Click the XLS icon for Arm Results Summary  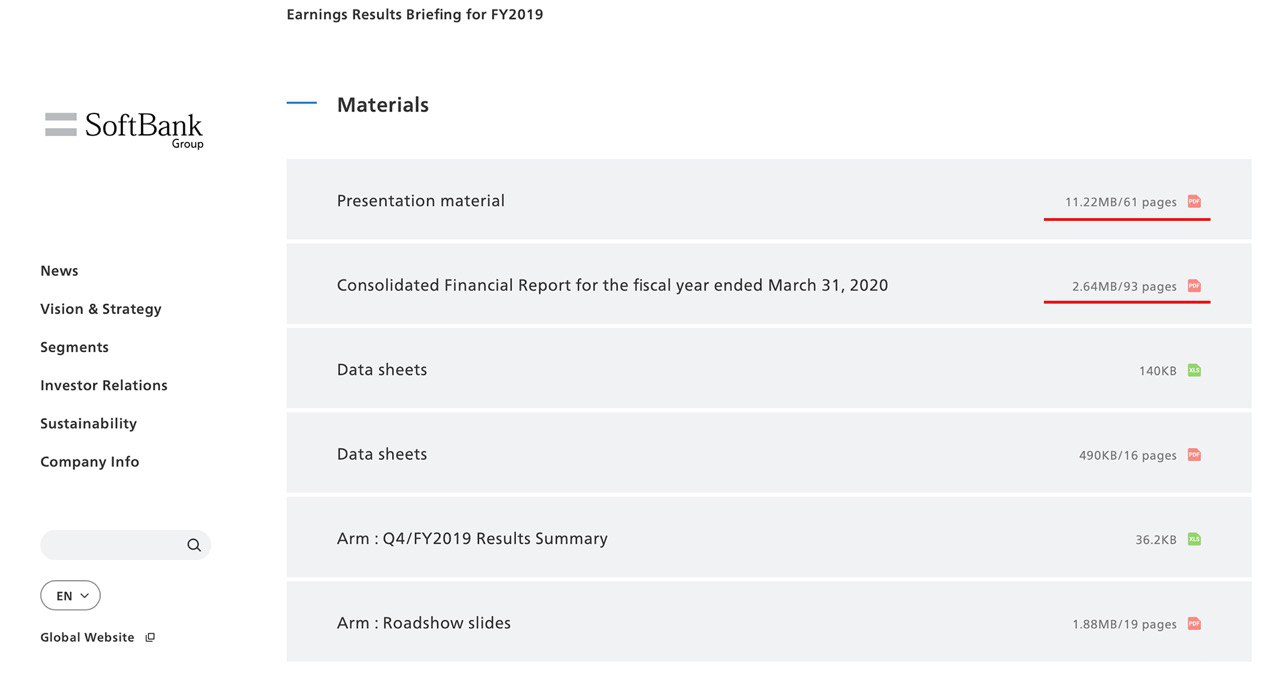(x=1194, y=539)
